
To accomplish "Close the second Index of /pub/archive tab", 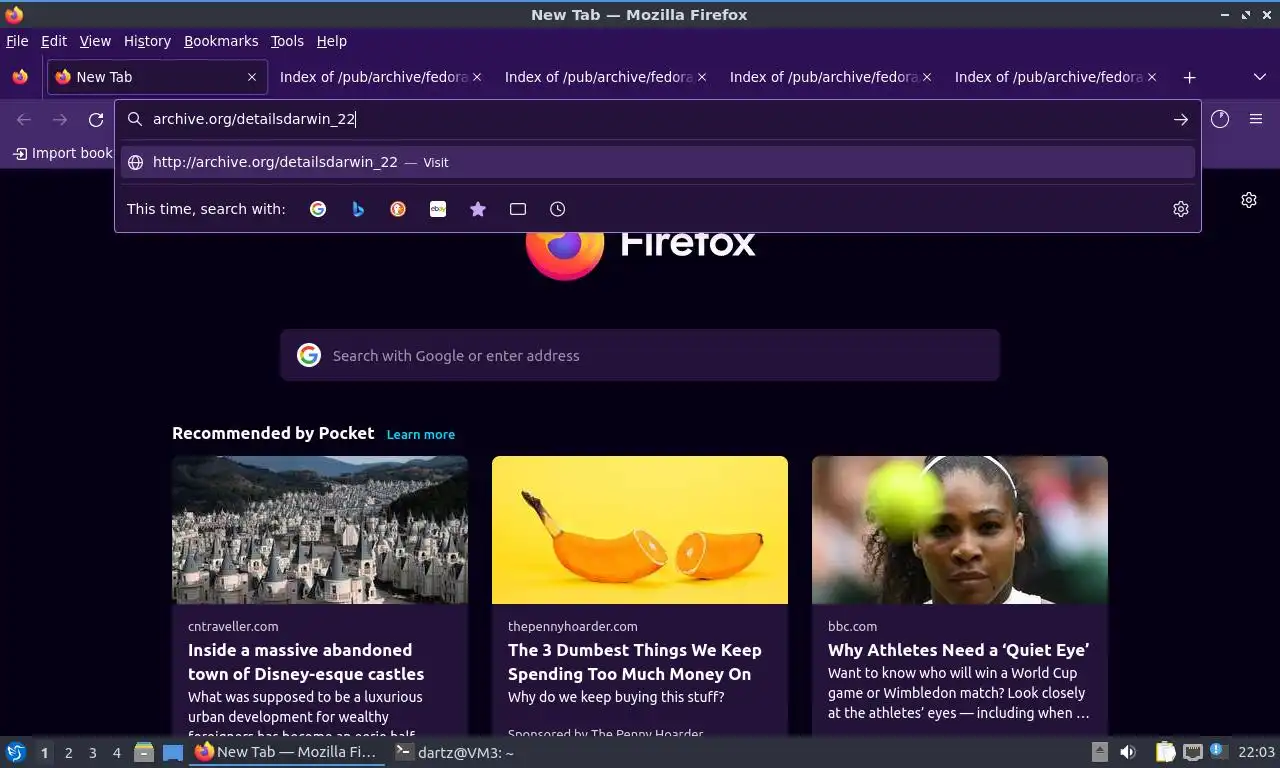I will (702, 77).
